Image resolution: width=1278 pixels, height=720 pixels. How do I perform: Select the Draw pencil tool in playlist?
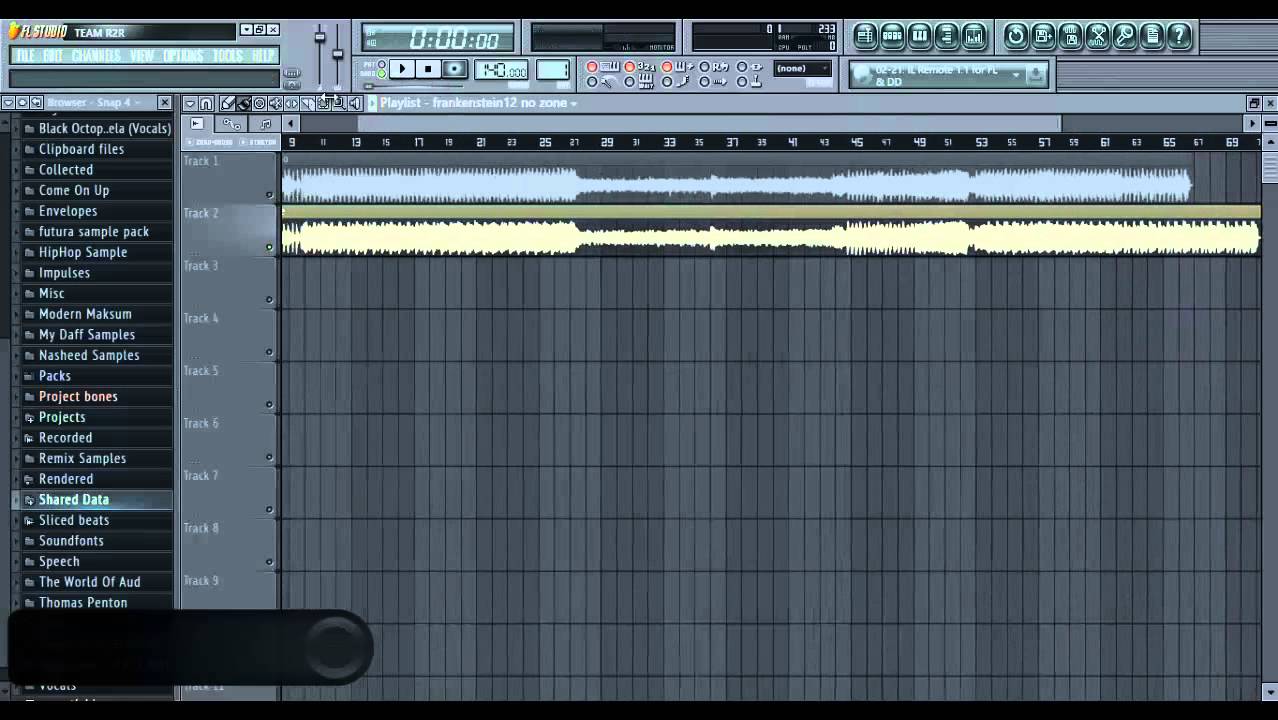point(227,103)
